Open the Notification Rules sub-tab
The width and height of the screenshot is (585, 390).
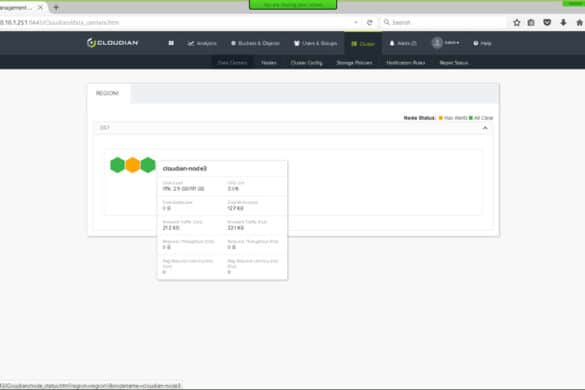[406, 62]
